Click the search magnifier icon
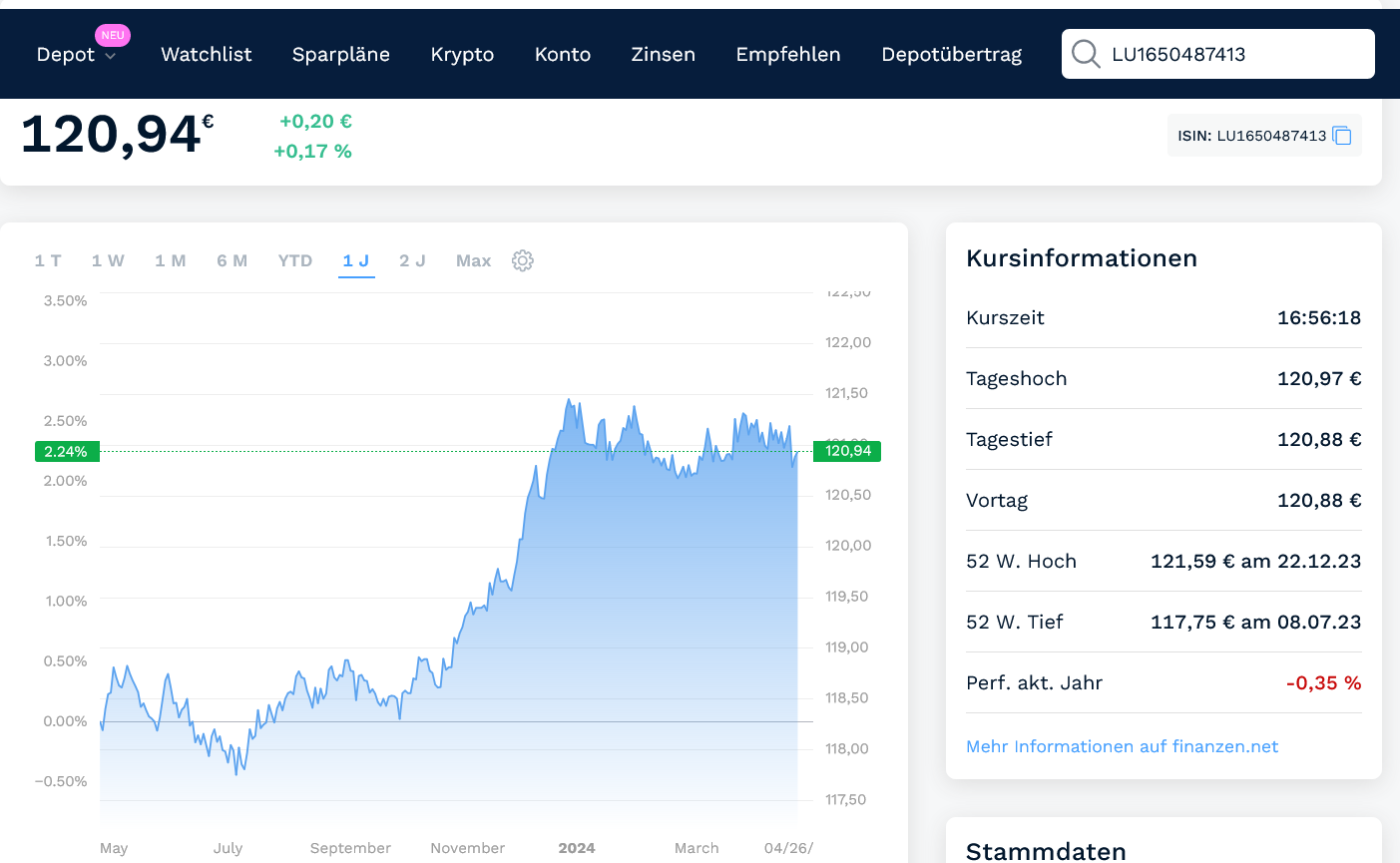Image resolution: width=1400 pixels, height=863 pixels. point(1086,54)
